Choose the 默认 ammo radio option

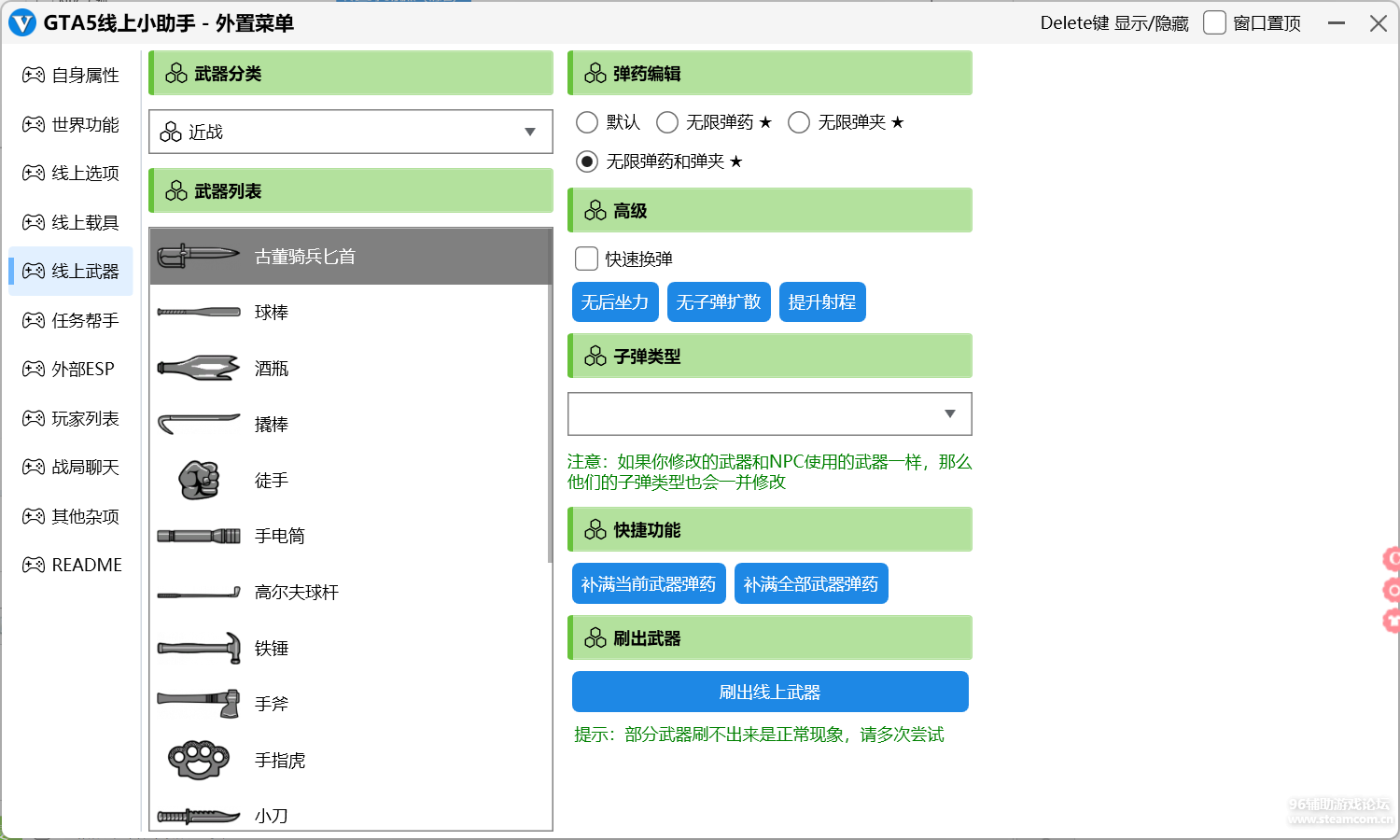tap(587, 122)
